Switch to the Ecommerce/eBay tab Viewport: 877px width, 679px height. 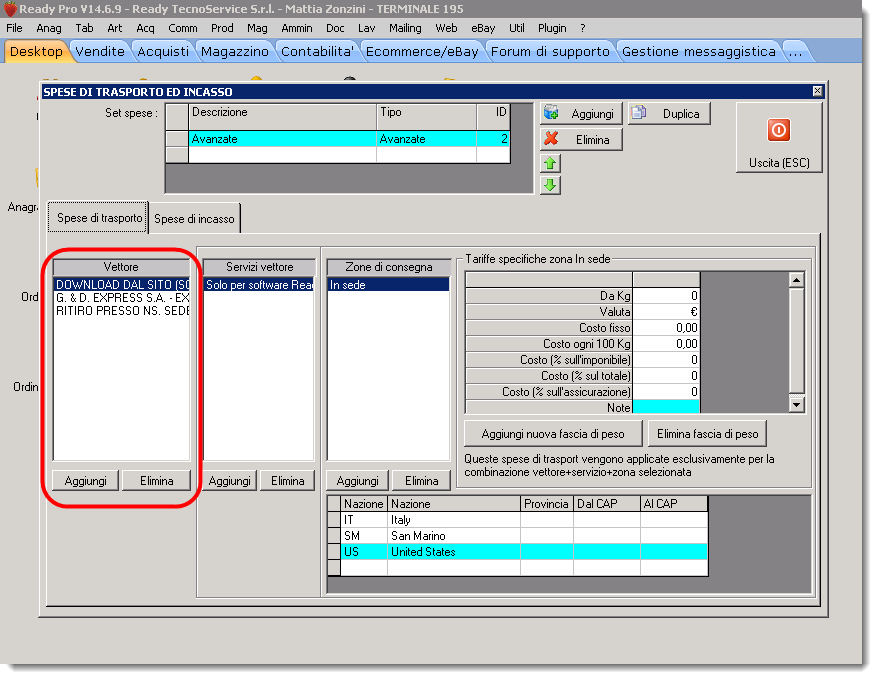point(422,51)
